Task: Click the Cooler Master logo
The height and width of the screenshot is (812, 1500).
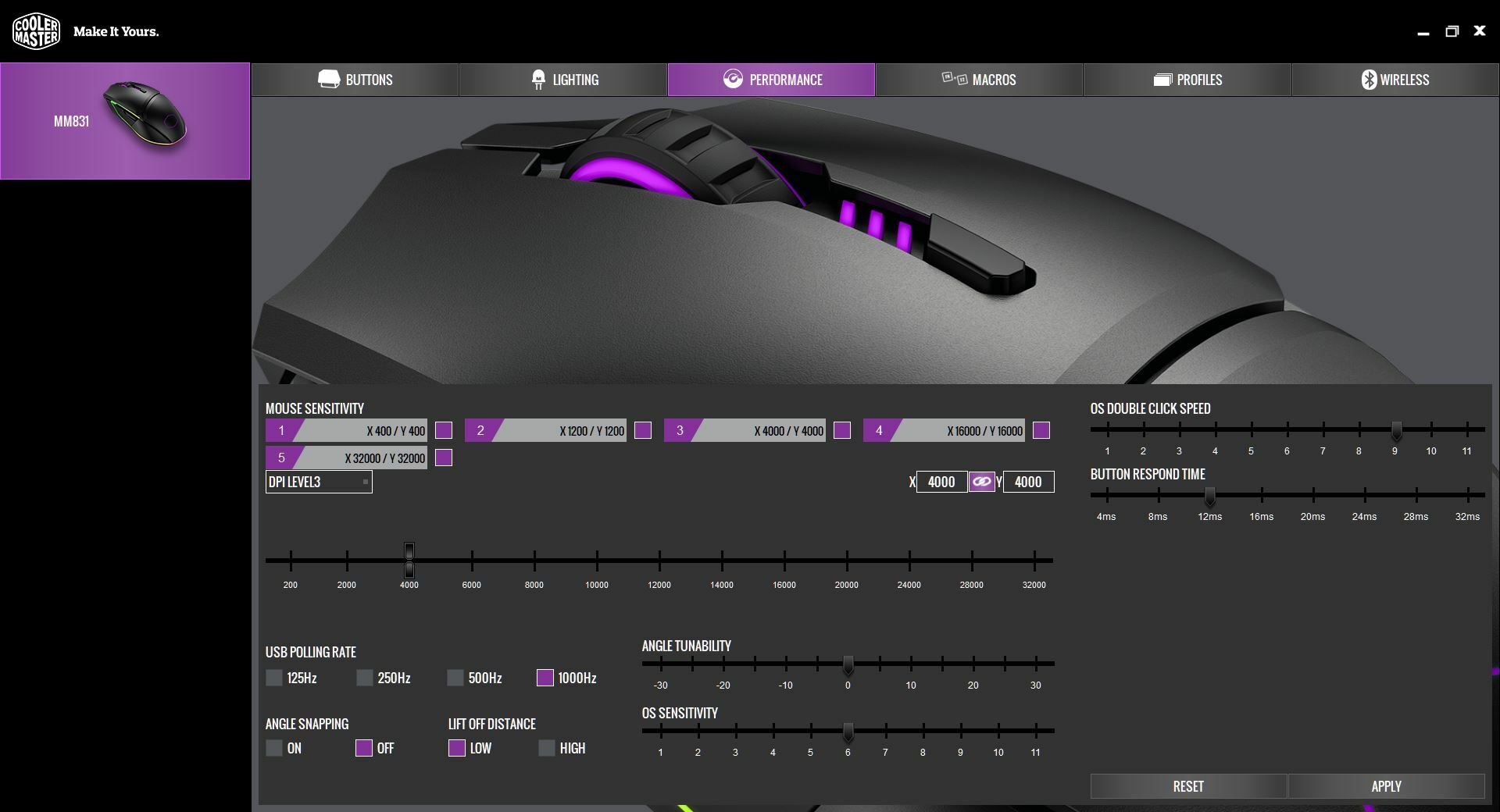Action: 36,31
